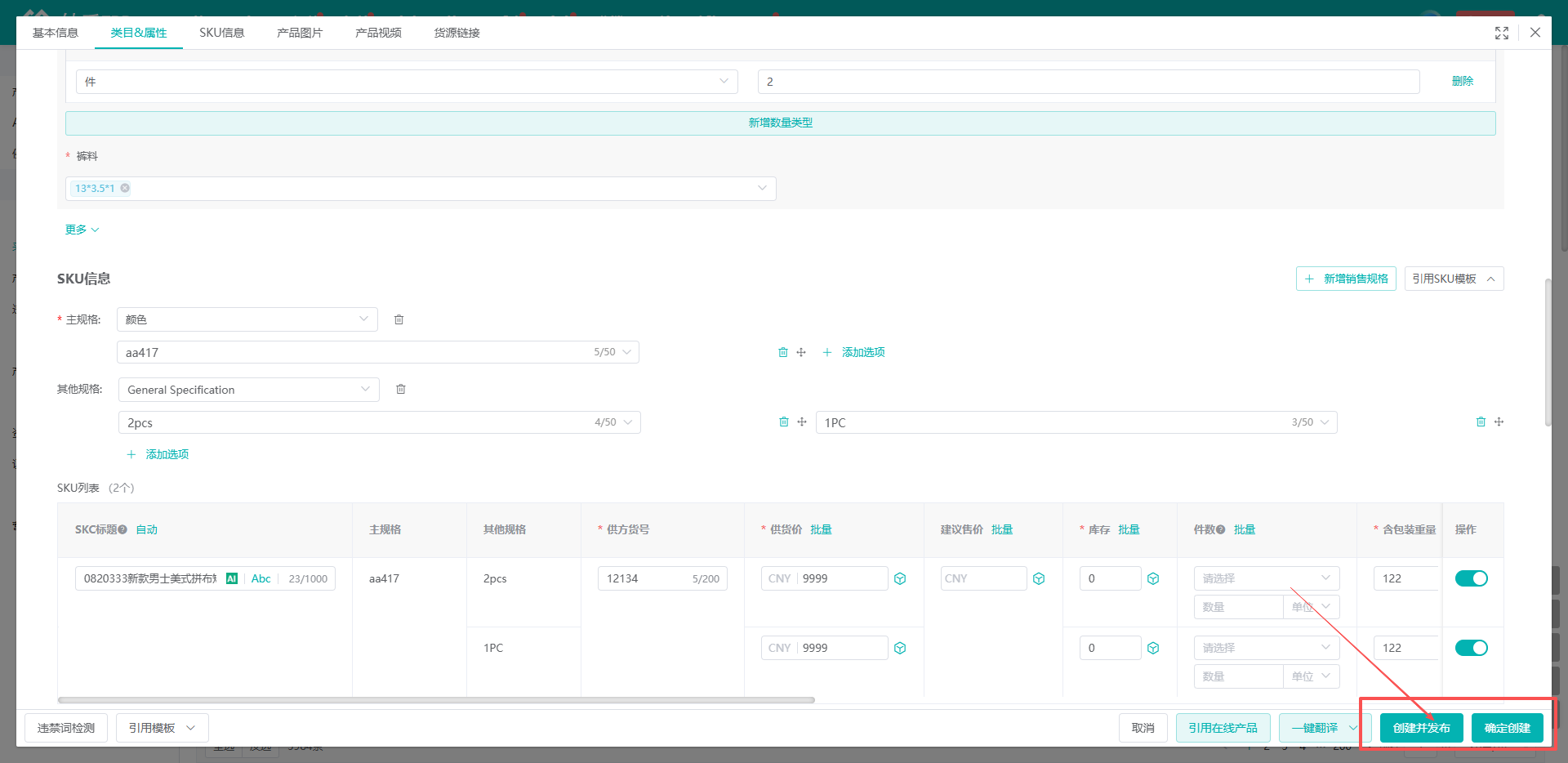This screenshot has width=1568, height=763.
Task: Delete the aa417 option
Action: pyautogui.click(x=783, y=352)
